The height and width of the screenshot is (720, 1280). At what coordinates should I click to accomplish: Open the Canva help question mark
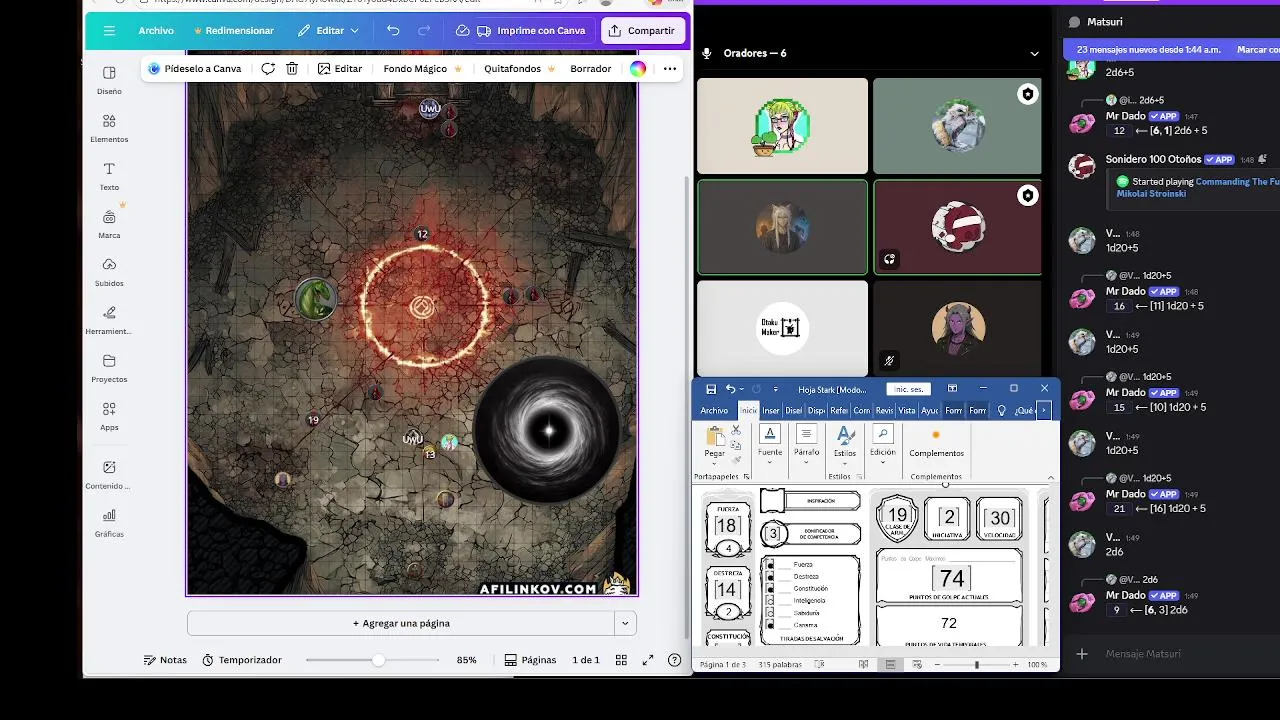[674, 660]
